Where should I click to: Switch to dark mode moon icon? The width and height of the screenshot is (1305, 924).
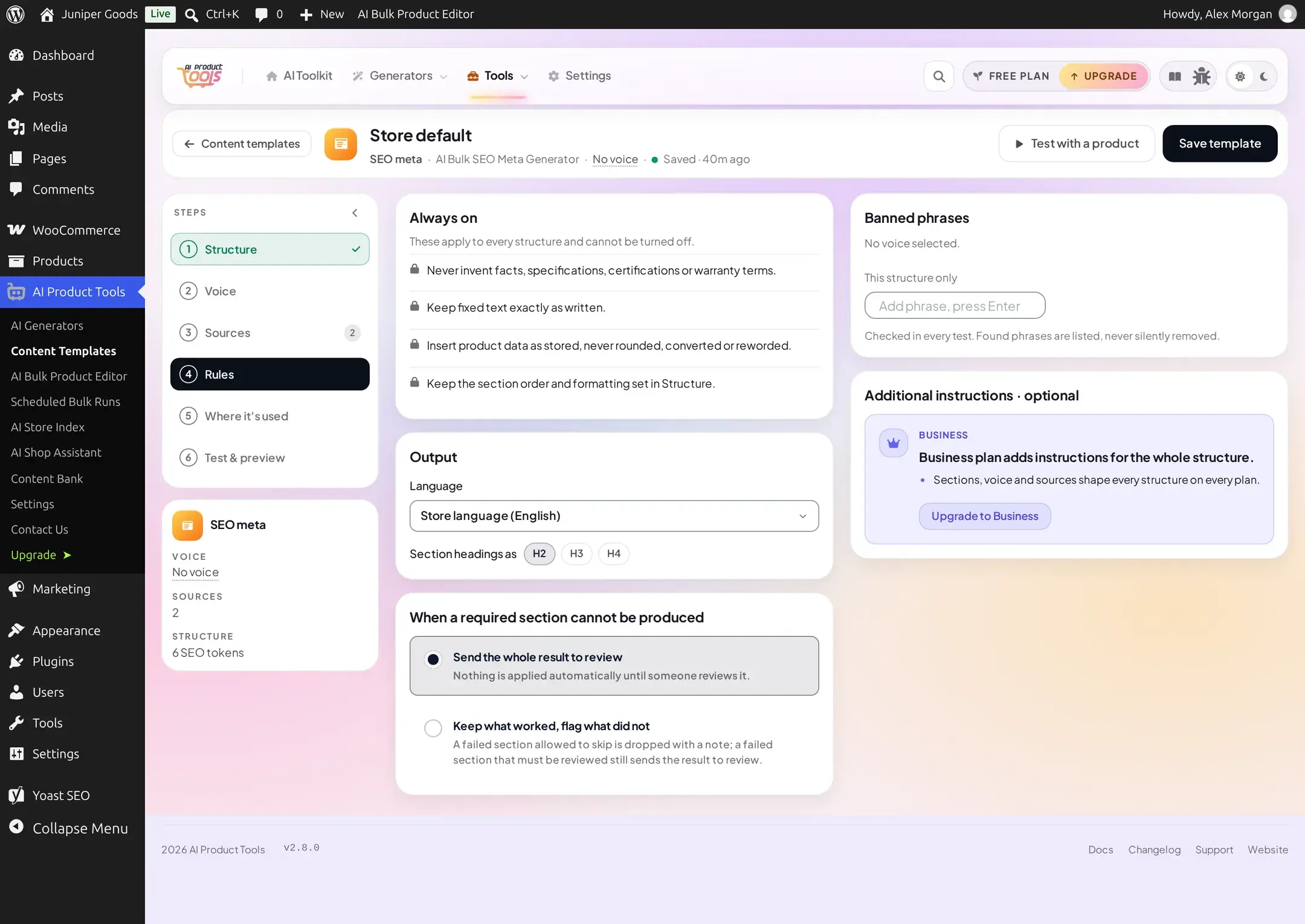pos(1264,76)
